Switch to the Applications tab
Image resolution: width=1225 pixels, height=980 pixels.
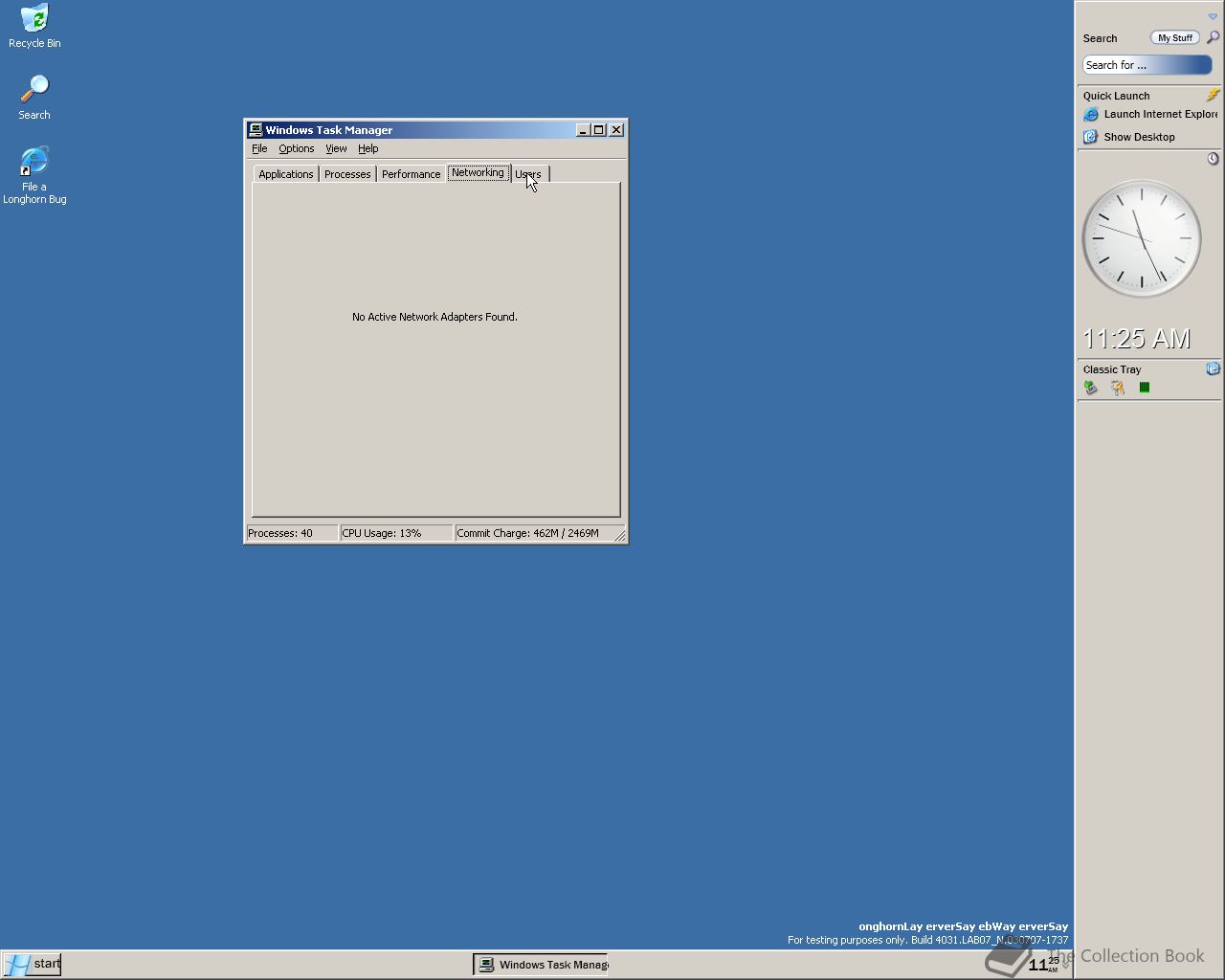click(x=285, y=174)
